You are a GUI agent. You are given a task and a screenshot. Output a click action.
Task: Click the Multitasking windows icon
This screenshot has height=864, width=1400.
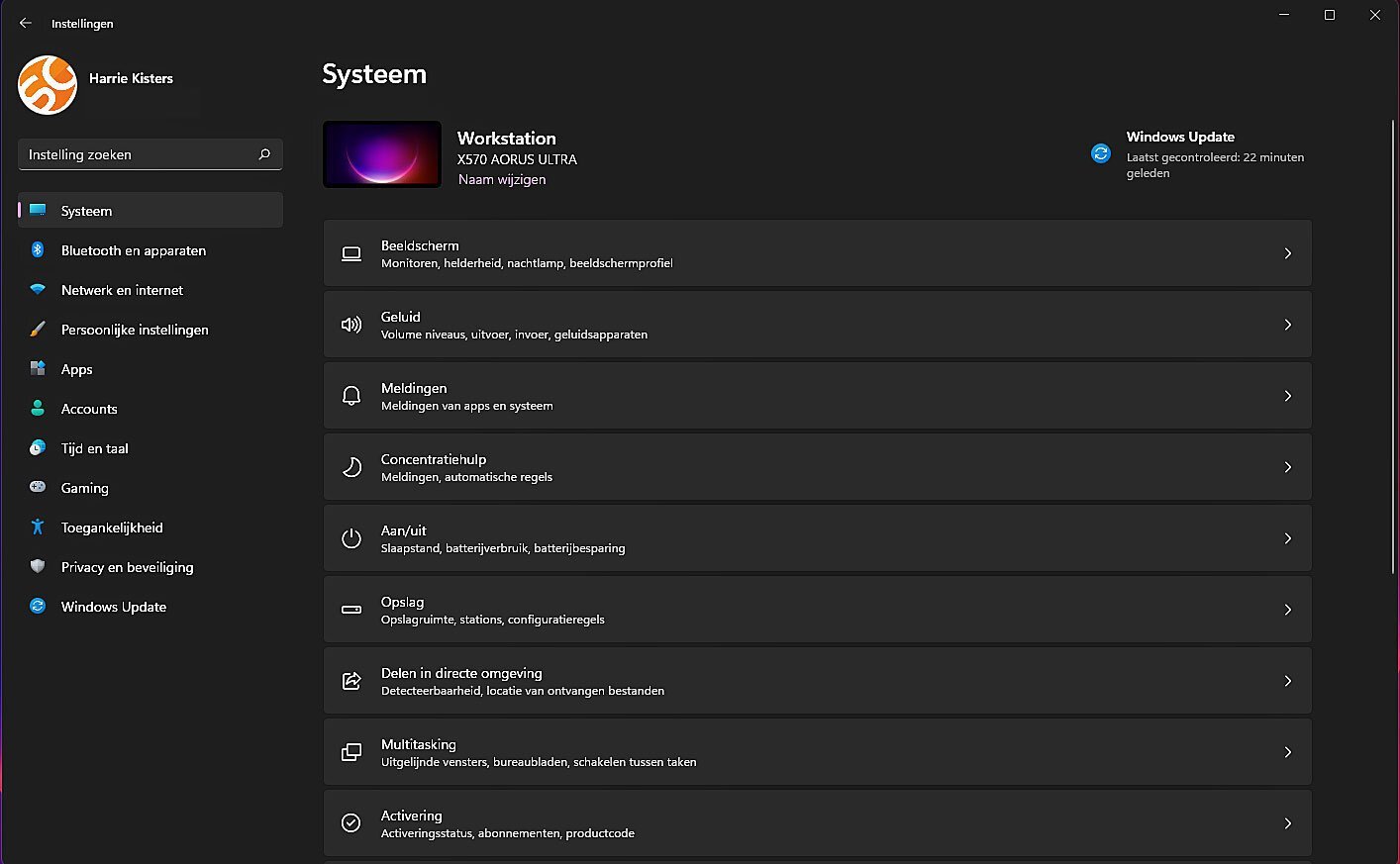pyautogui.click(x=351, y=752)
